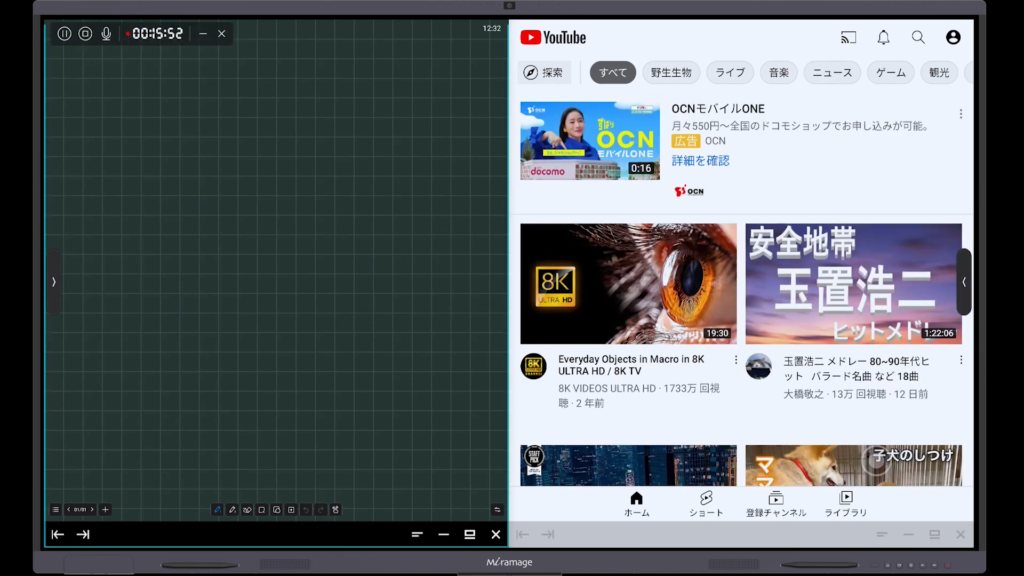Expand the left side panel handle
The image size is (1024, 576).
[53, 282]
